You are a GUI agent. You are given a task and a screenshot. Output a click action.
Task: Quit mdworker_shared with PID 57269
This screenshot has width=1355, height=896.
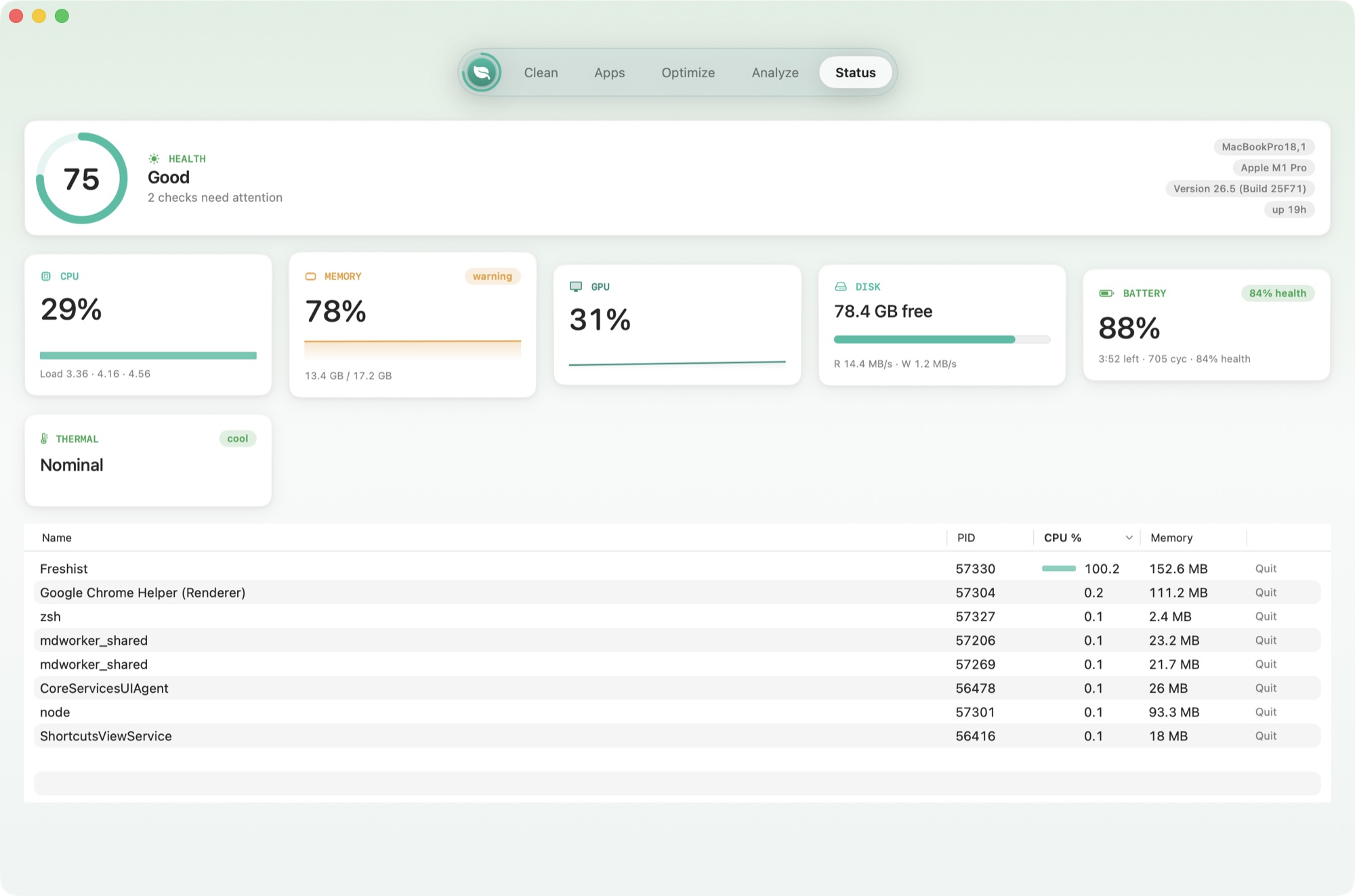pyautogui.click(x=1266, y=664)
